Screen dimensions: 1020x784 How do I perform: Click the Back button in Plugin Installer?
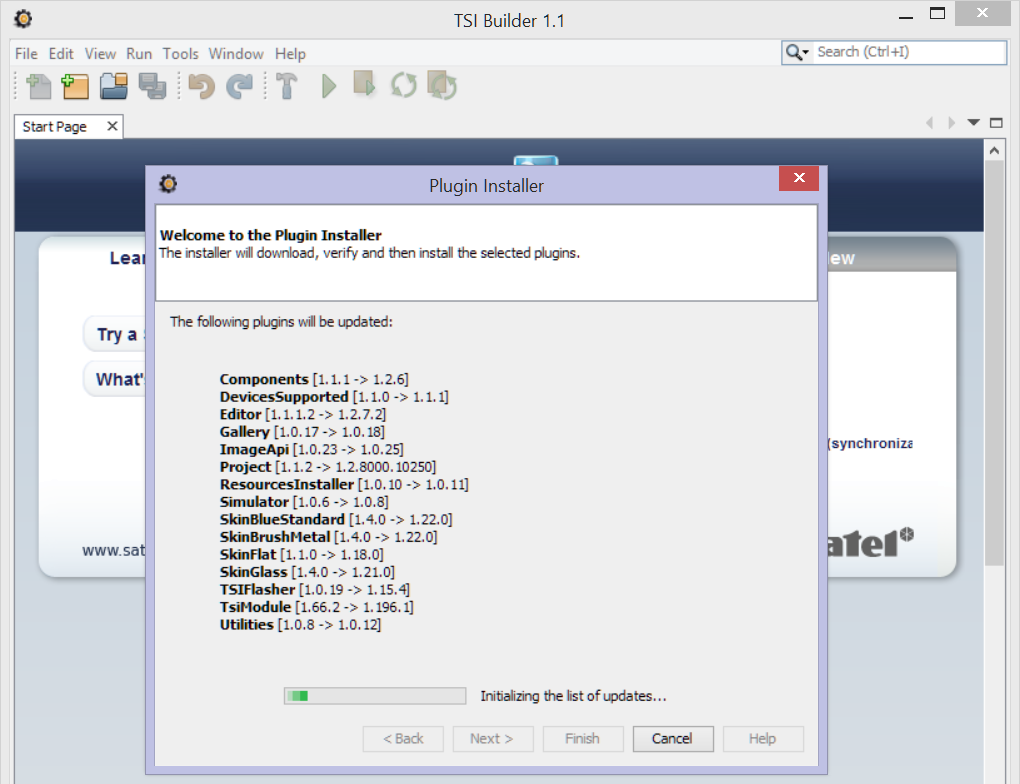(403, 739)
